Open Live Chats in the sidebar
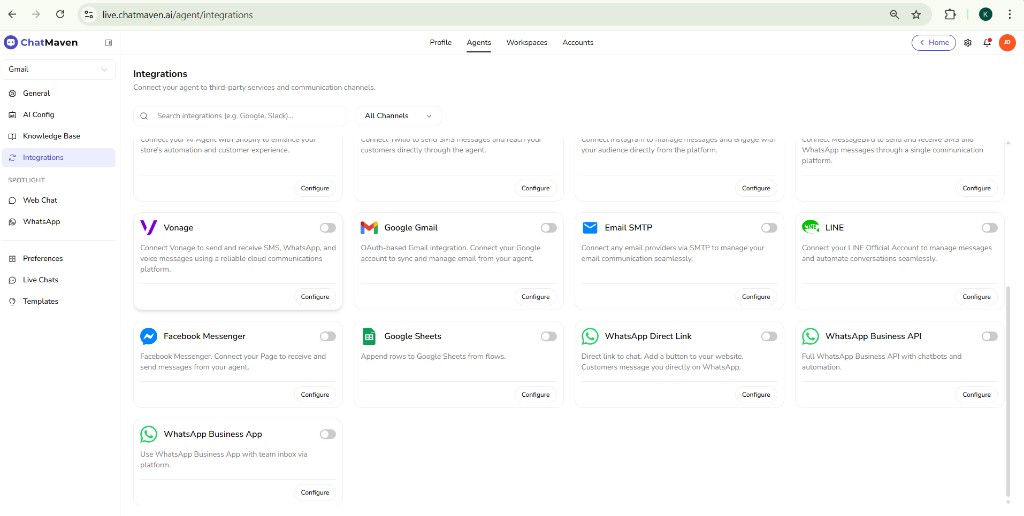The width and height of the screenshot is (1024, 516). tap(59, 280)
